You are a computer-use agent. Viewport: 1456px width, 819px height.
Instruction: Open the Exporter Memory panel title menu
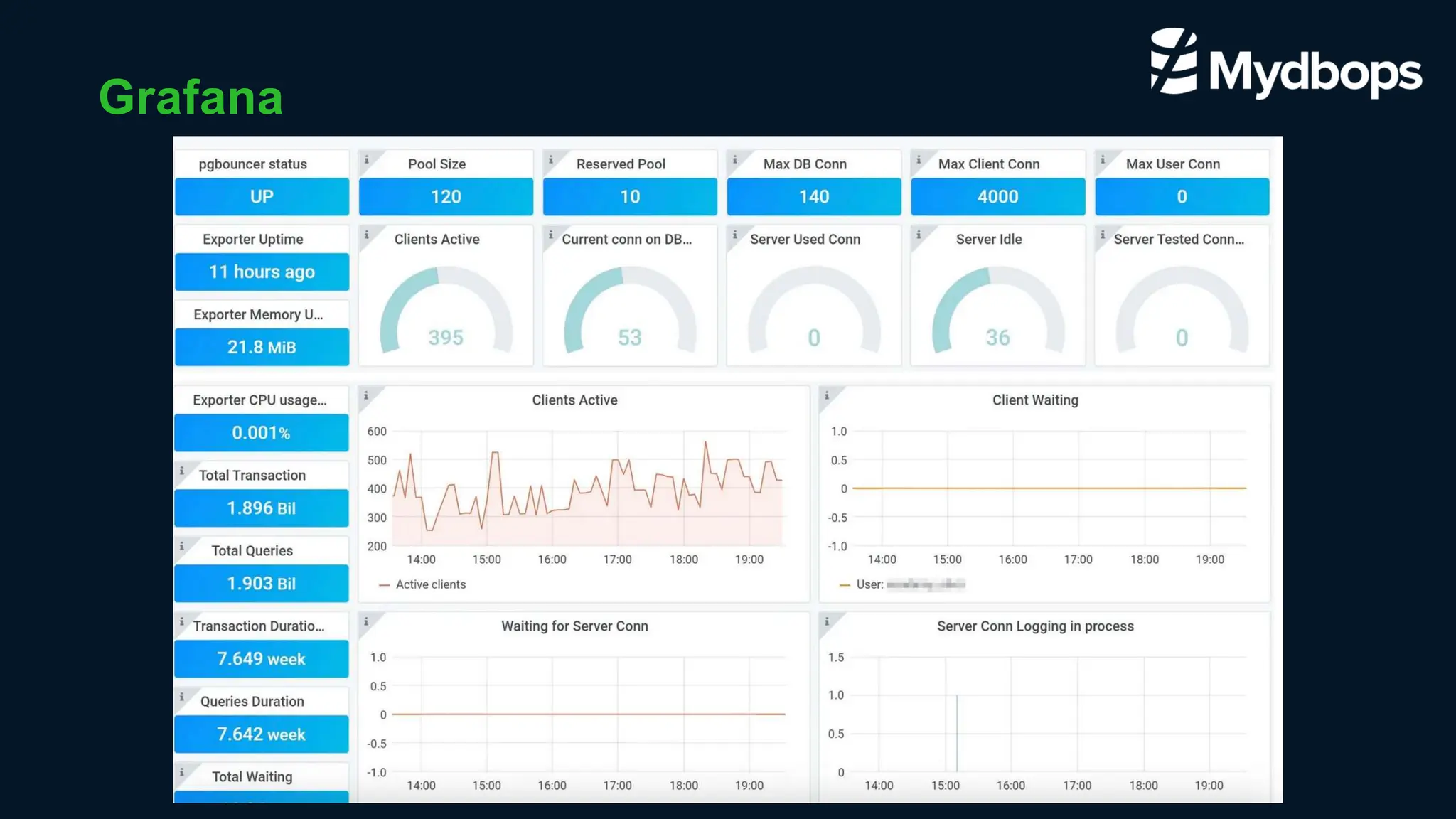pyautogui.click(x=258, y=315)
